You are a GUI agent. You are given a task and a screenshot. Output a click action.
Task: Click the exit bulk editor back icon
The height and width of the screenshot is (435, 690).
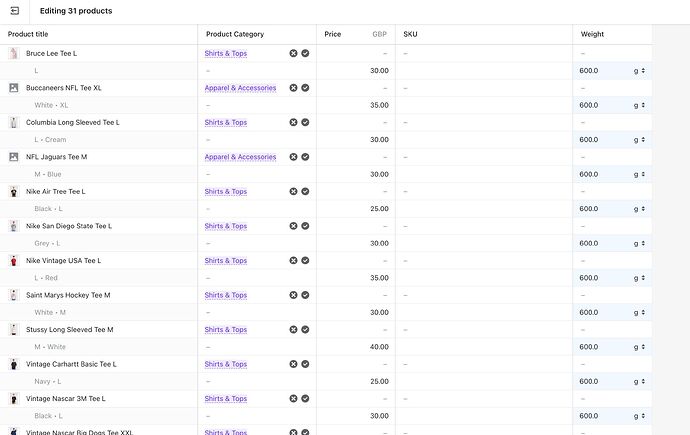pyautogui.click(x=15, y=11)
